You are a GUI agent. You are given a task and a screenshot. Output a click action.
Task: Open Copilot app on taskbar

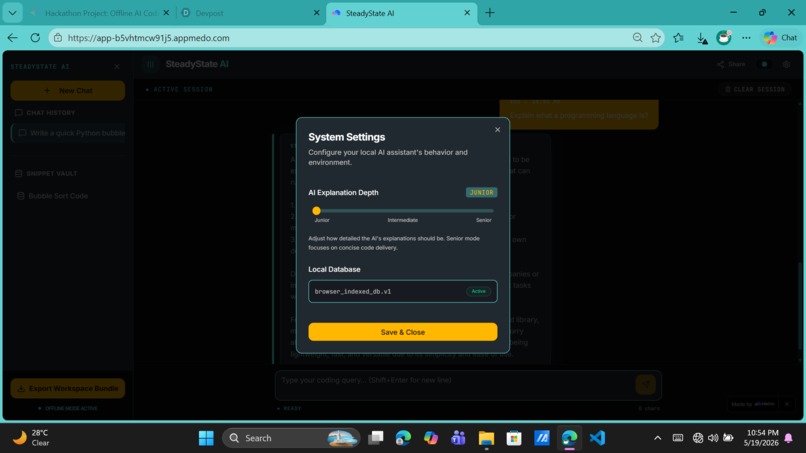point(431,438)
